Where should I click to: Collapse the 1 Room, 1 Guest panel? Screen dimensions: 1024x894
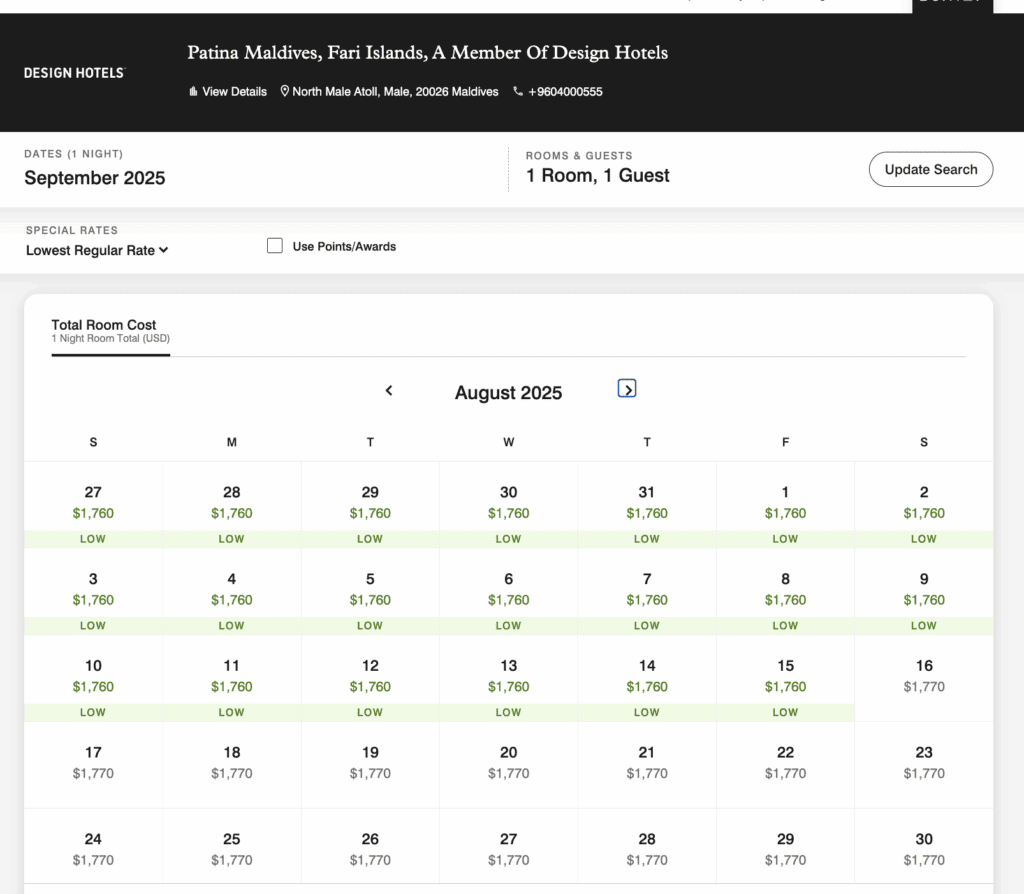[598, 175]
